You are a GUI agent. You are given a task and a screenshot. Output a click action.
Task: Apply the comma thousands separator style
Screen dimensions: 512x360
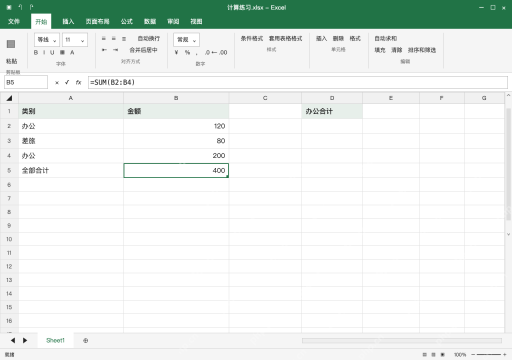pyautogui.click(x=197, y=53)
